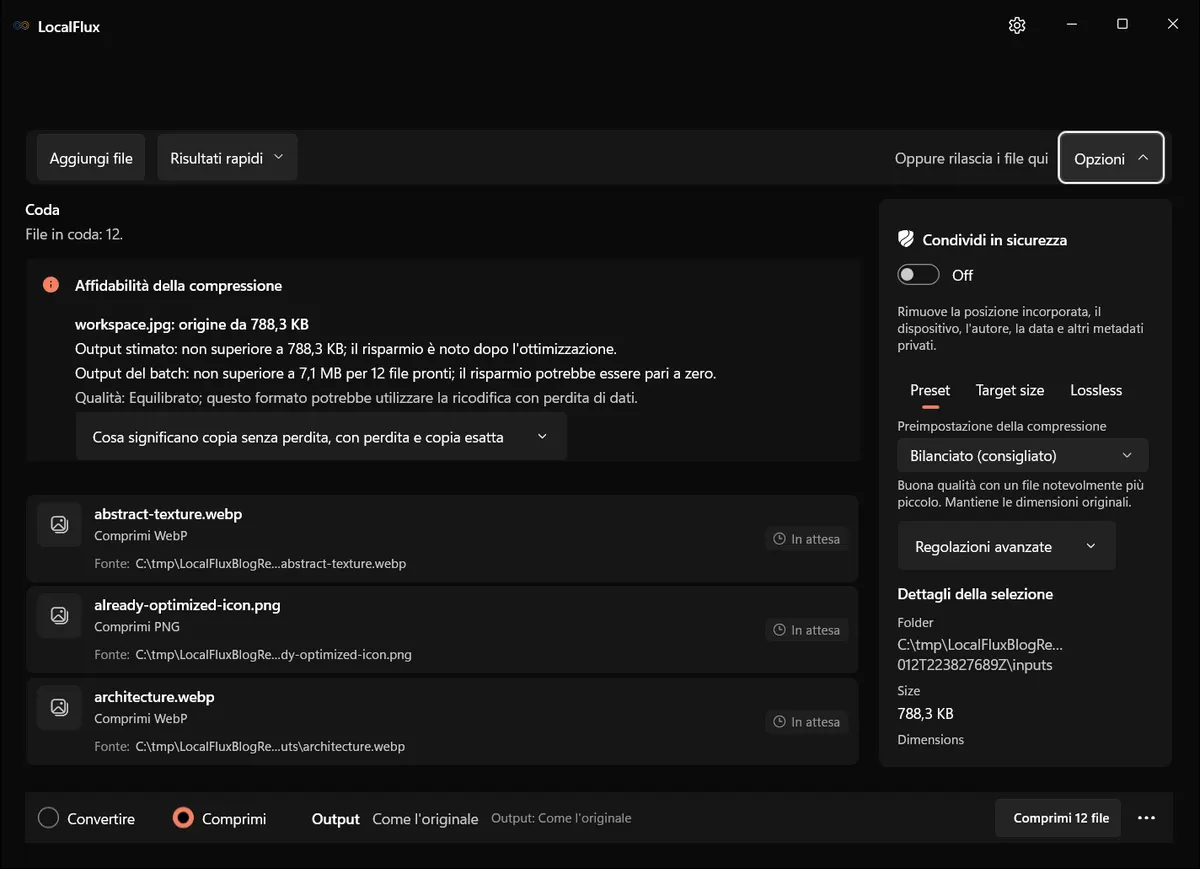Screen dimensions: 1200x869
Task: Click the Comprimi 12 file button
Action: 1060,818
